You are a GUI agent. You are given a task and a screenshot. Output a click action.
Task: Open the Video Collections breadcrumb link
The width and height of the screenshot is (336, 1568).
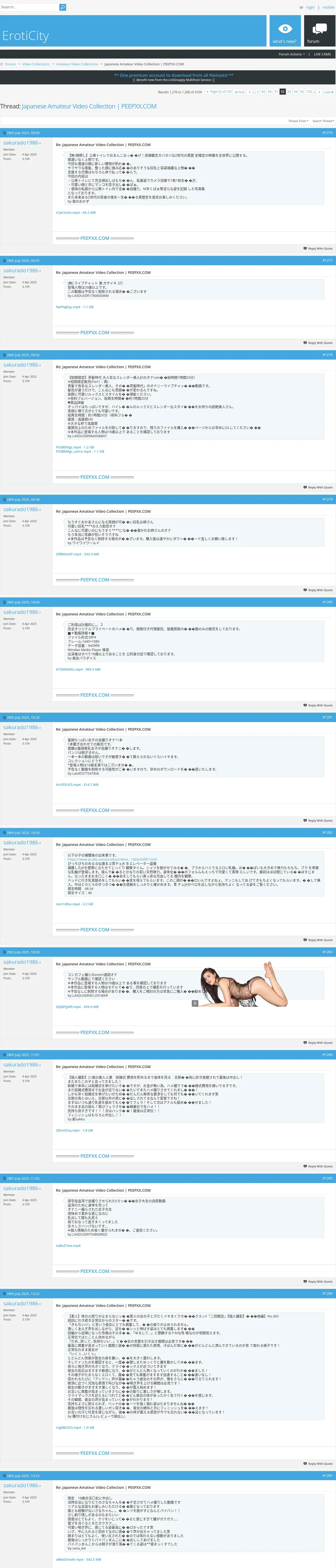36,64
